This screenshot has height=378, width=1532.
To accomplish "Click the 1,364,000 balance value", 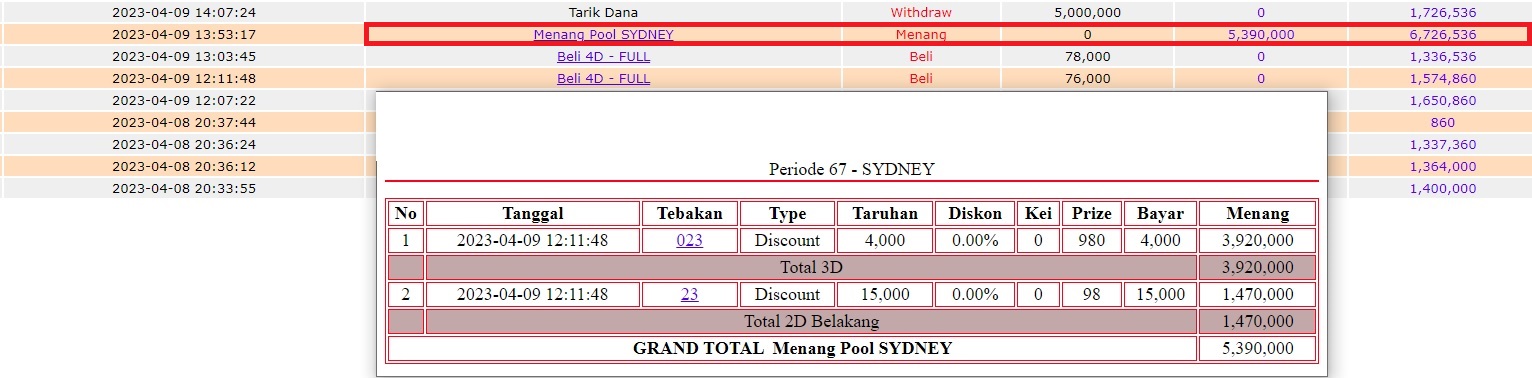I will (x=1442, y=166).
